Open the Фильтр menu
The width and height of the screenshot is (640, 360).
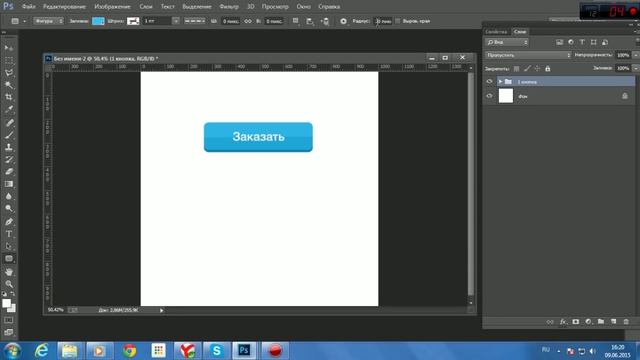(229, 7)
